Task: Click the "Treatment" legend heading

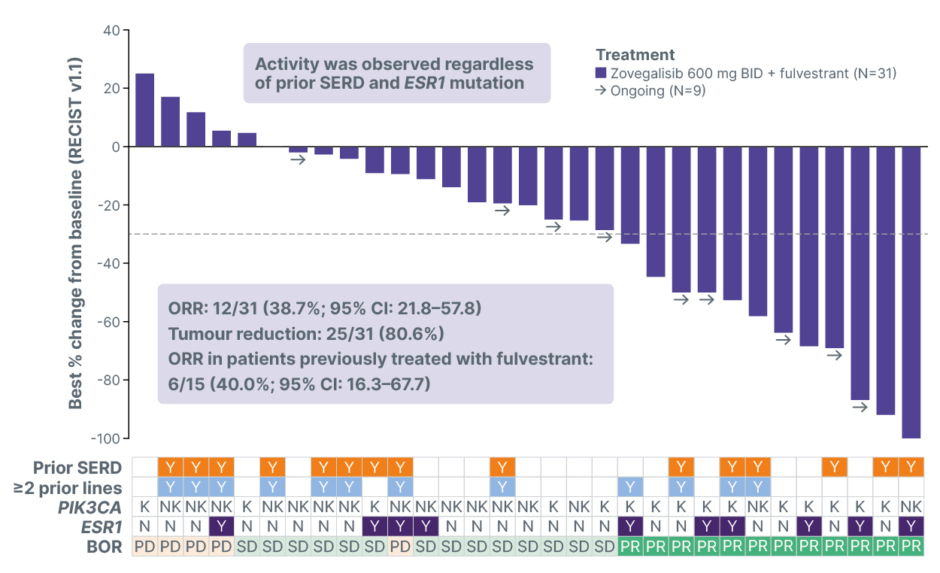Action: click(x=635, y=54)
